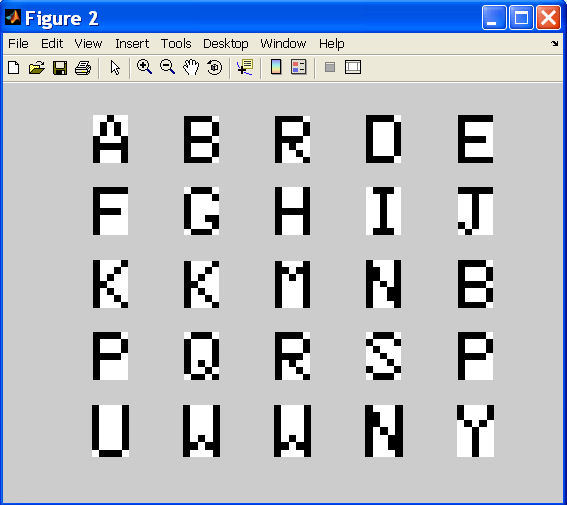Insert a legend using the toolbar icon
The width and height of the screenshot is (567, 505).
299,67
